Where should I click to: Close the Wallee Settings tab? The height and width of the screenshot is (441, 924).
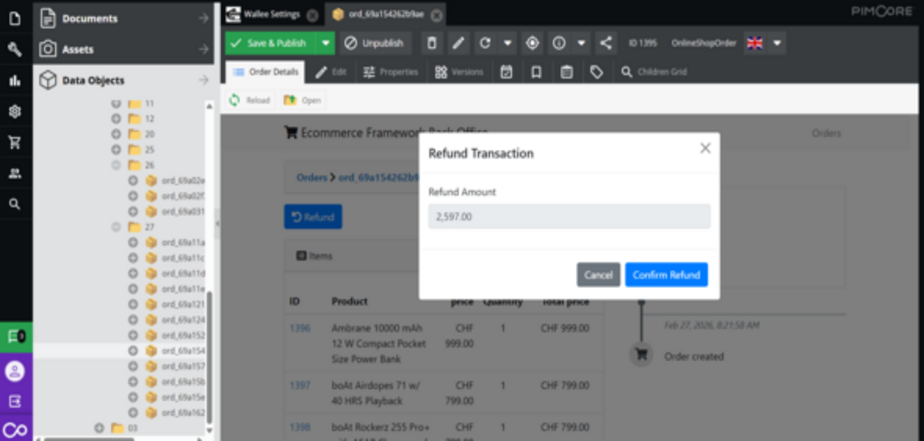tap(312, 15)
